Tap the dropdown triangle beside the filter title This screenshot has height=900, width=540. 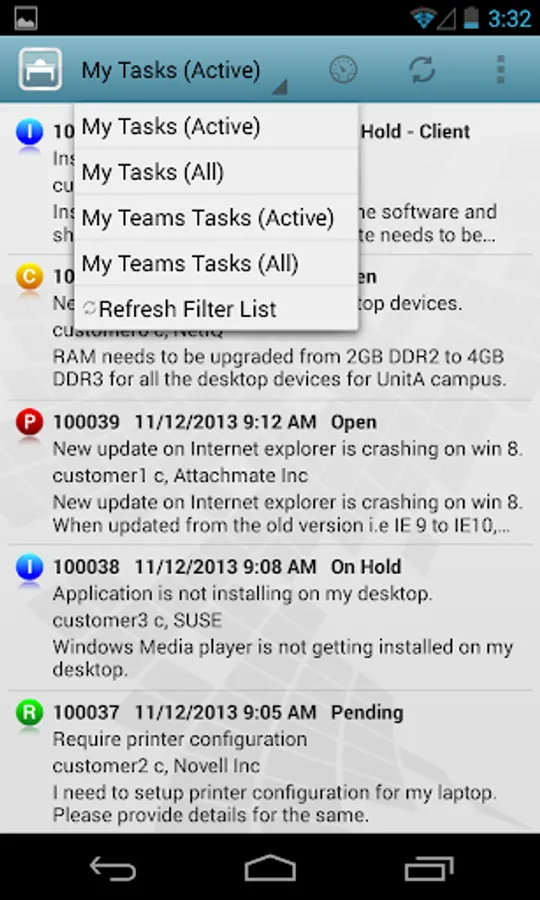(279, 87)
